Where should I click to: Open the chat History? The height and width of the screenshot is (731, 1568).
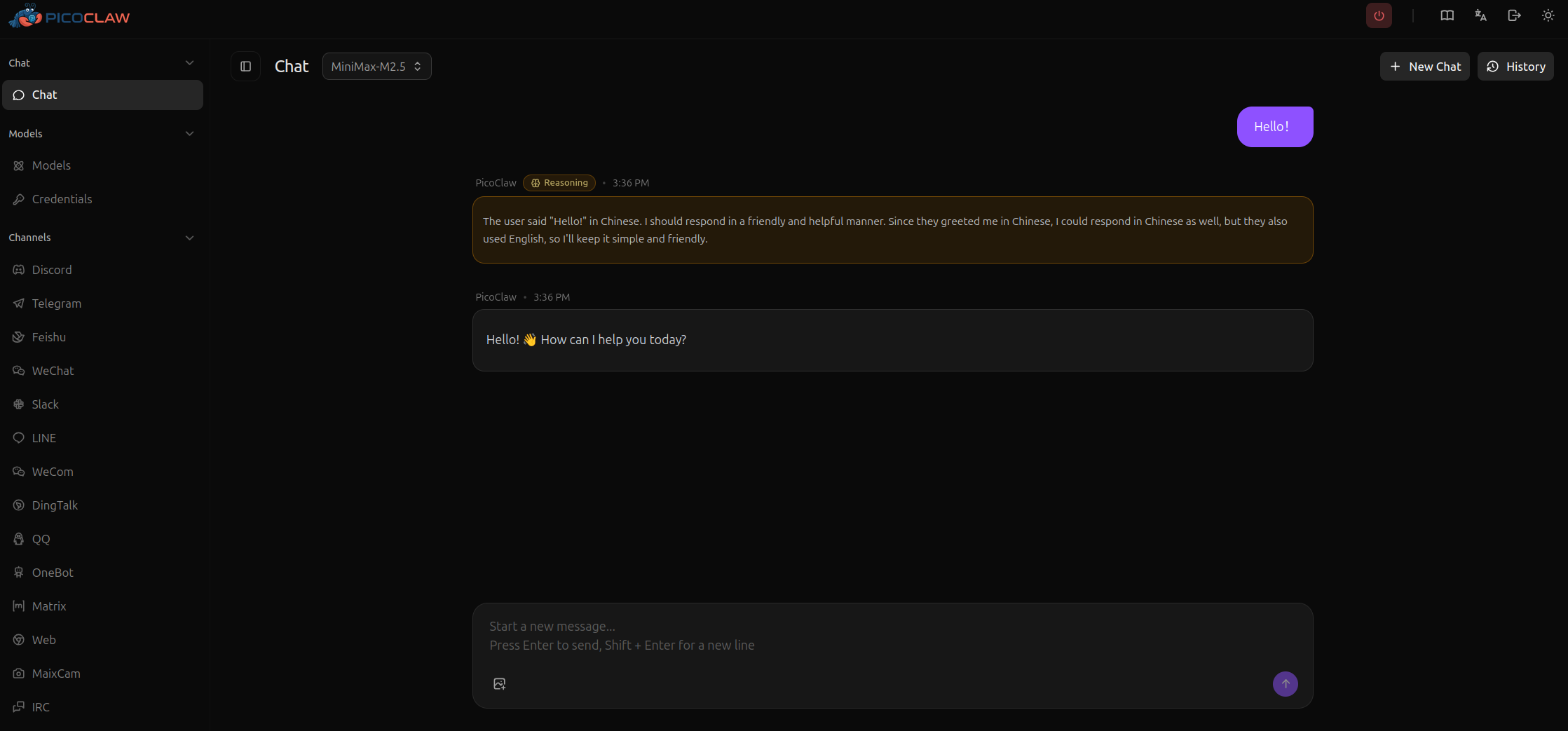(1515, 67)
